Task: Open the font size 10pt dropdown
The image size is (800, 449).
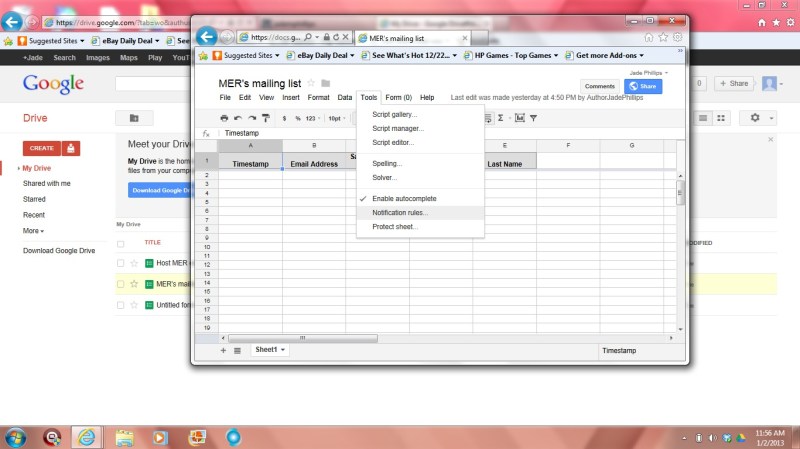Action: 337,118
